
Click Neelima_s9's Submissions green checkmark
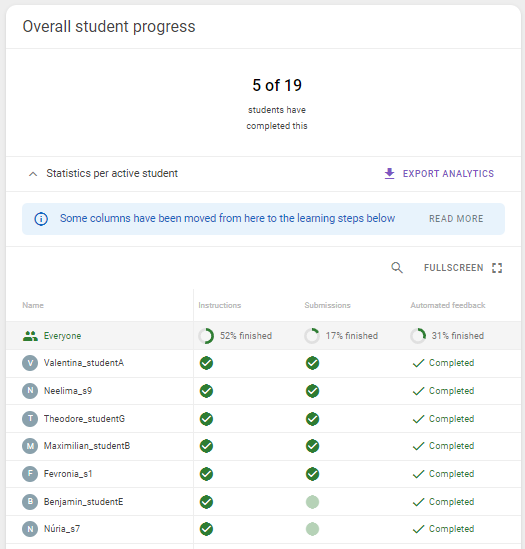pyautogui.click(x=312, y=391)
